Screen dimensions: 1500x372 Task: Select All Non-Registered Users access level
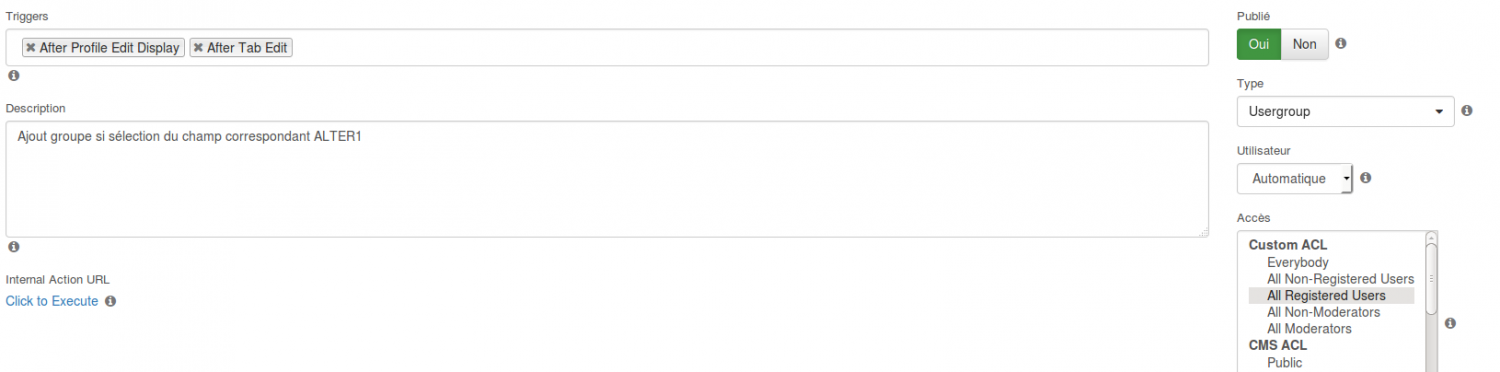[1340, 279]
